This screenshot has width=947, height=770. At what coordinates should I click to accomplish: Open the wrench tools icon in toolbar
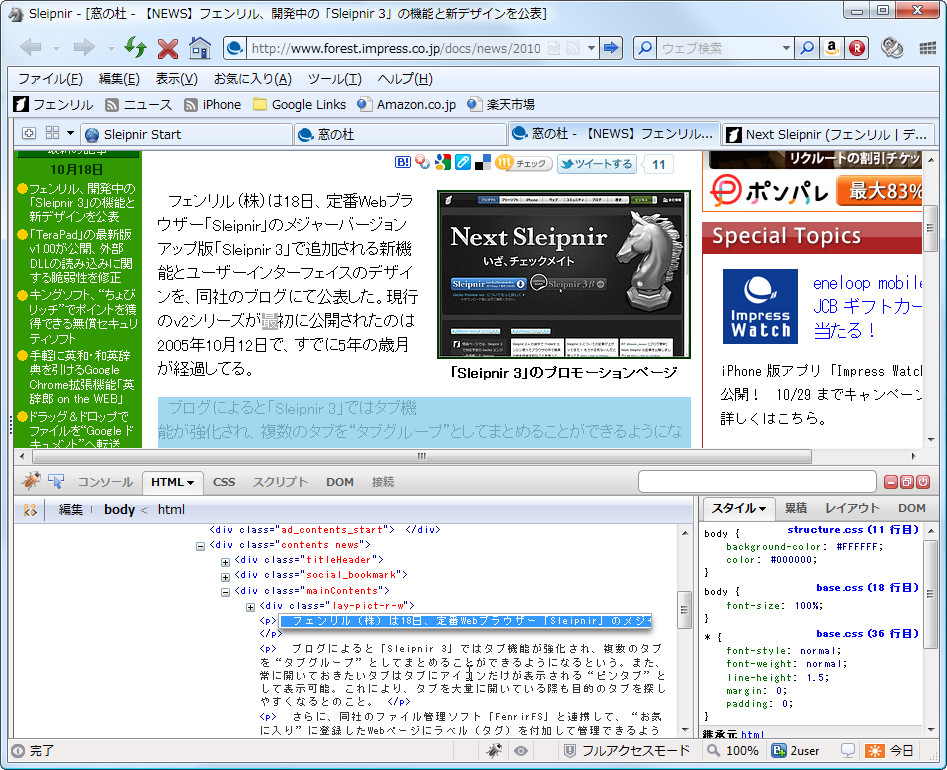coord(892,48)
